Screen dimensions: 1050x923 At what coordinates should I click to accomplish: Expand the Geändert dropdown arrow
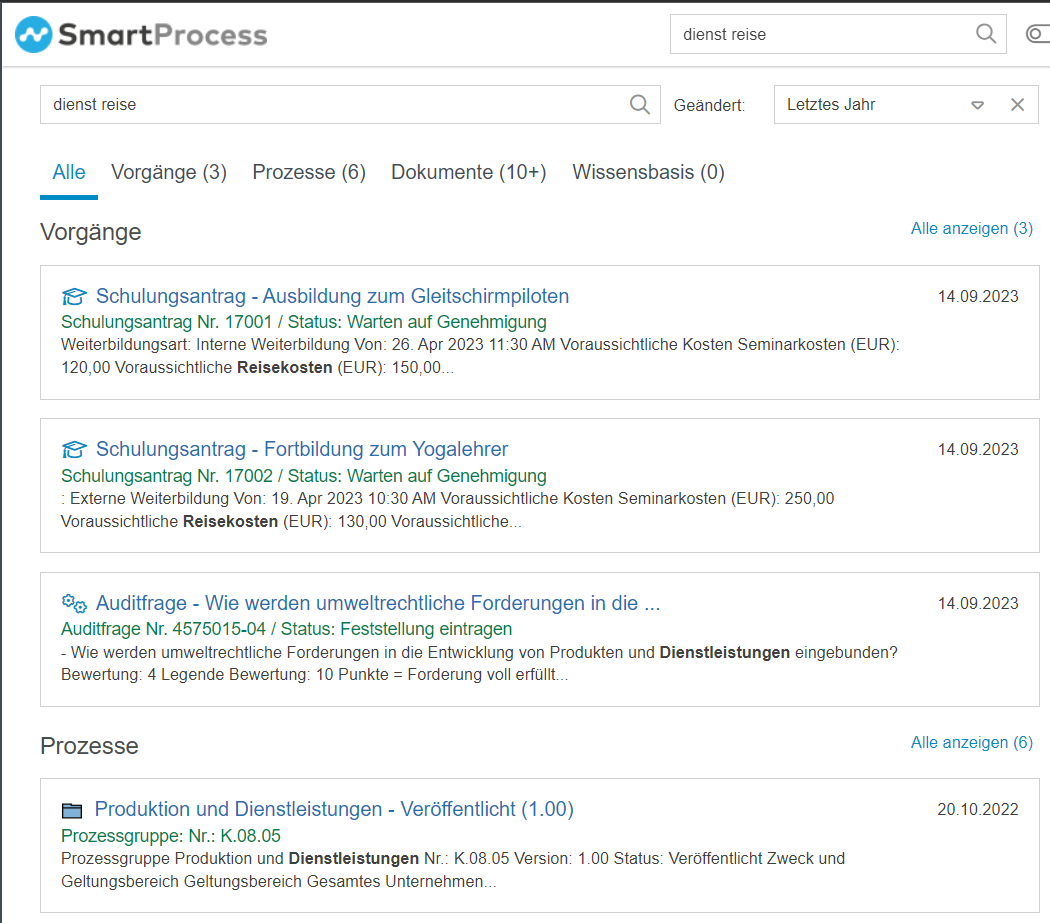[x=978, y=105]
